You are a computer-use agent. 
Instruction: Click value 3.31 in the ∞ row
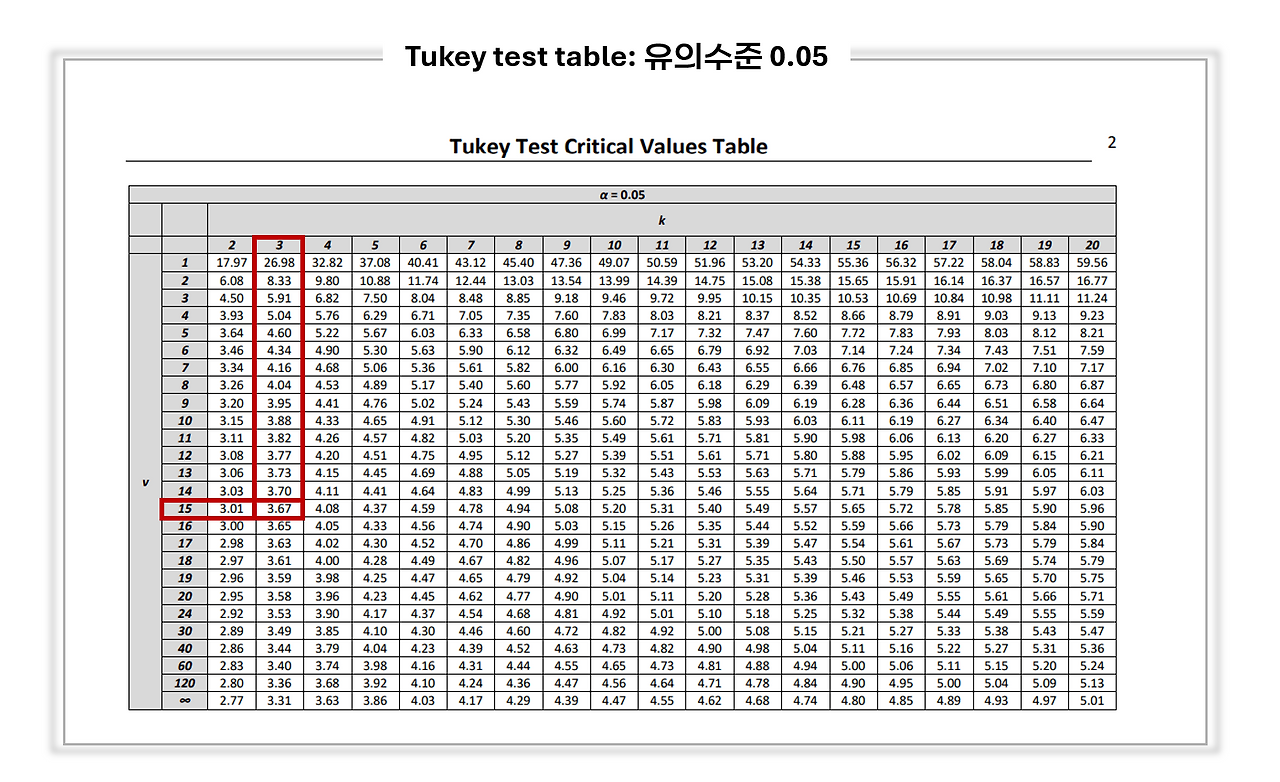pos(279,701)
